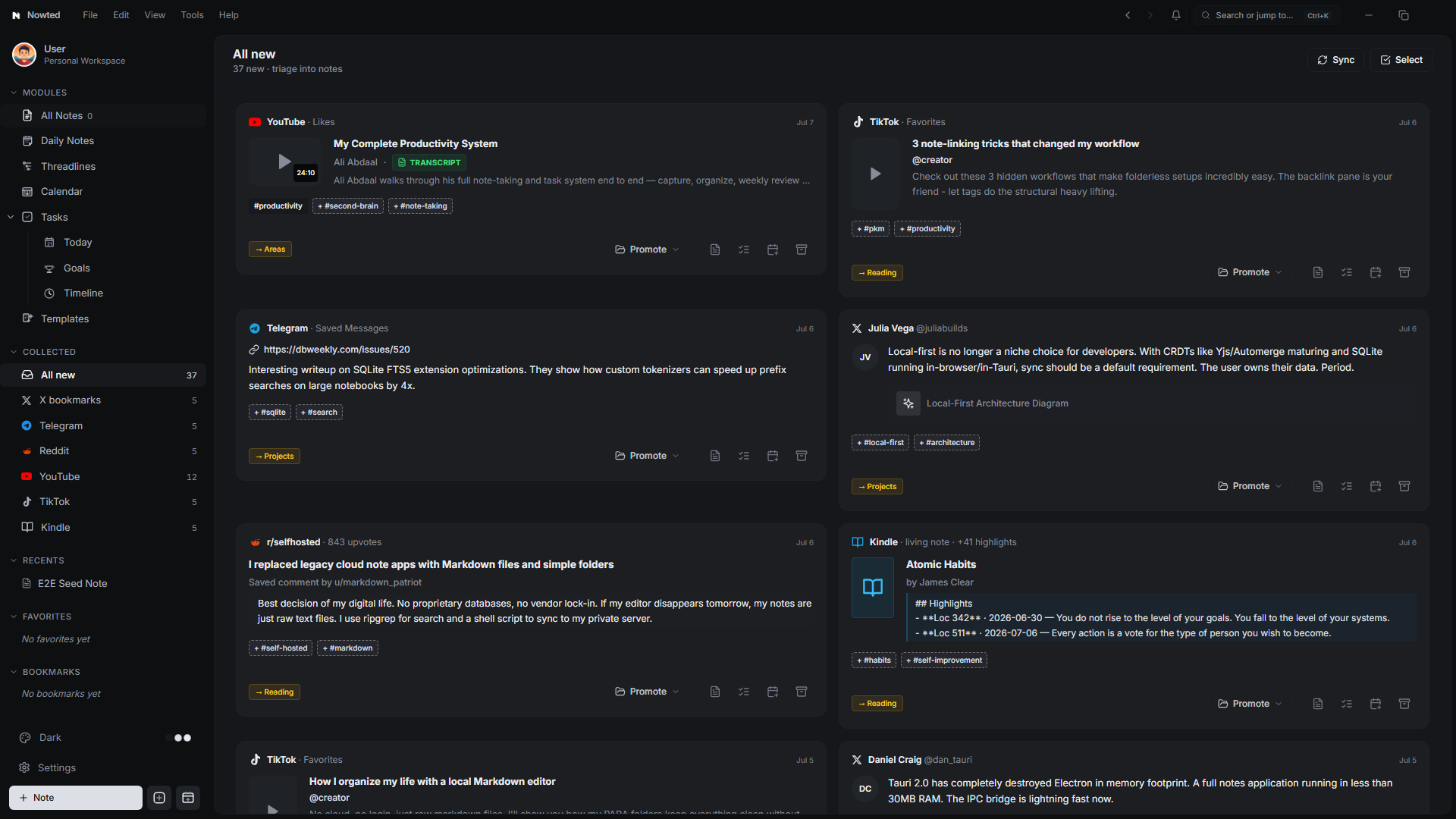Open Promote dropdown on Telegram card

coord(647,456)
